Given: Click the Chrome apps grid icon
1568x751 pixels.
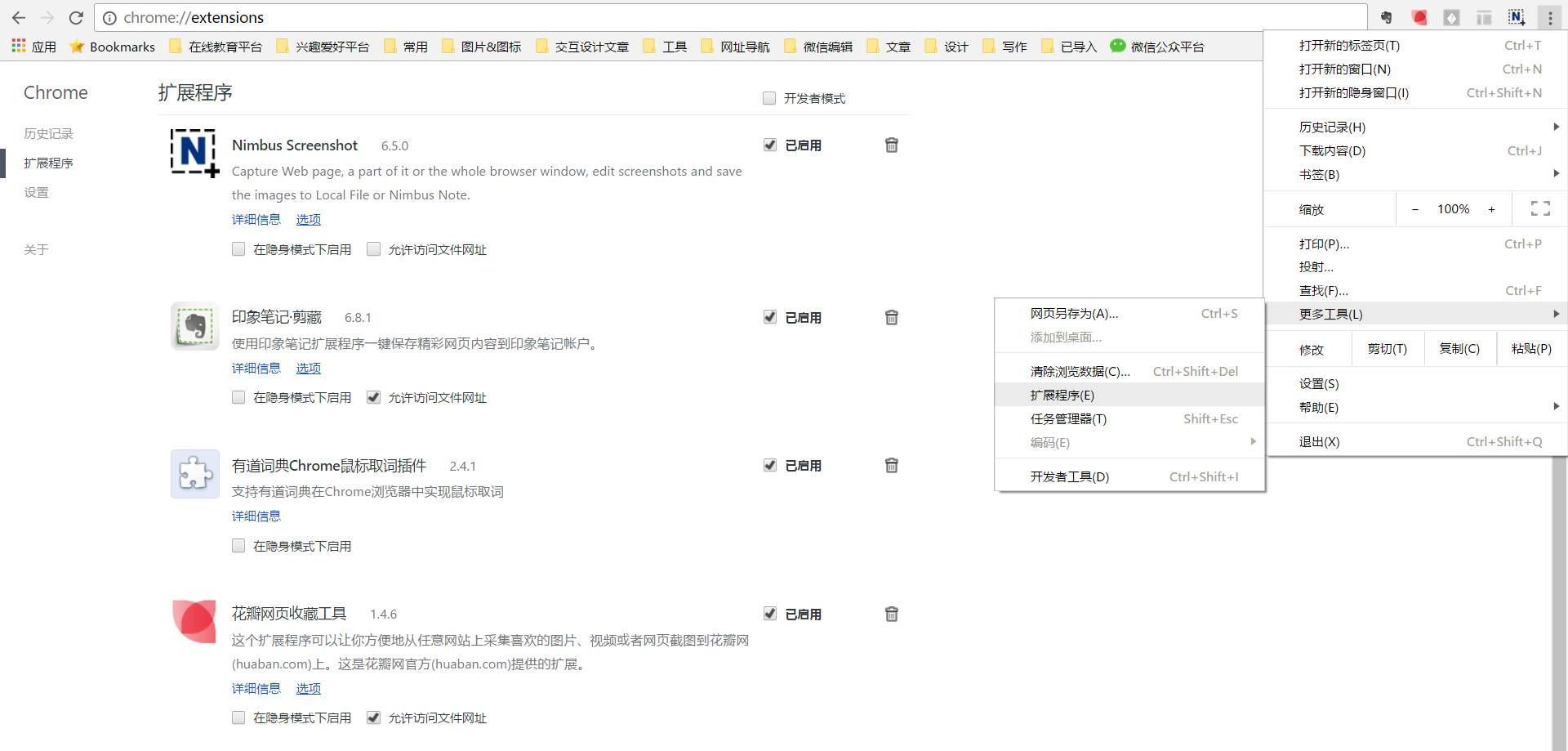Looking at the screenshot, I should tap(18, 46).
